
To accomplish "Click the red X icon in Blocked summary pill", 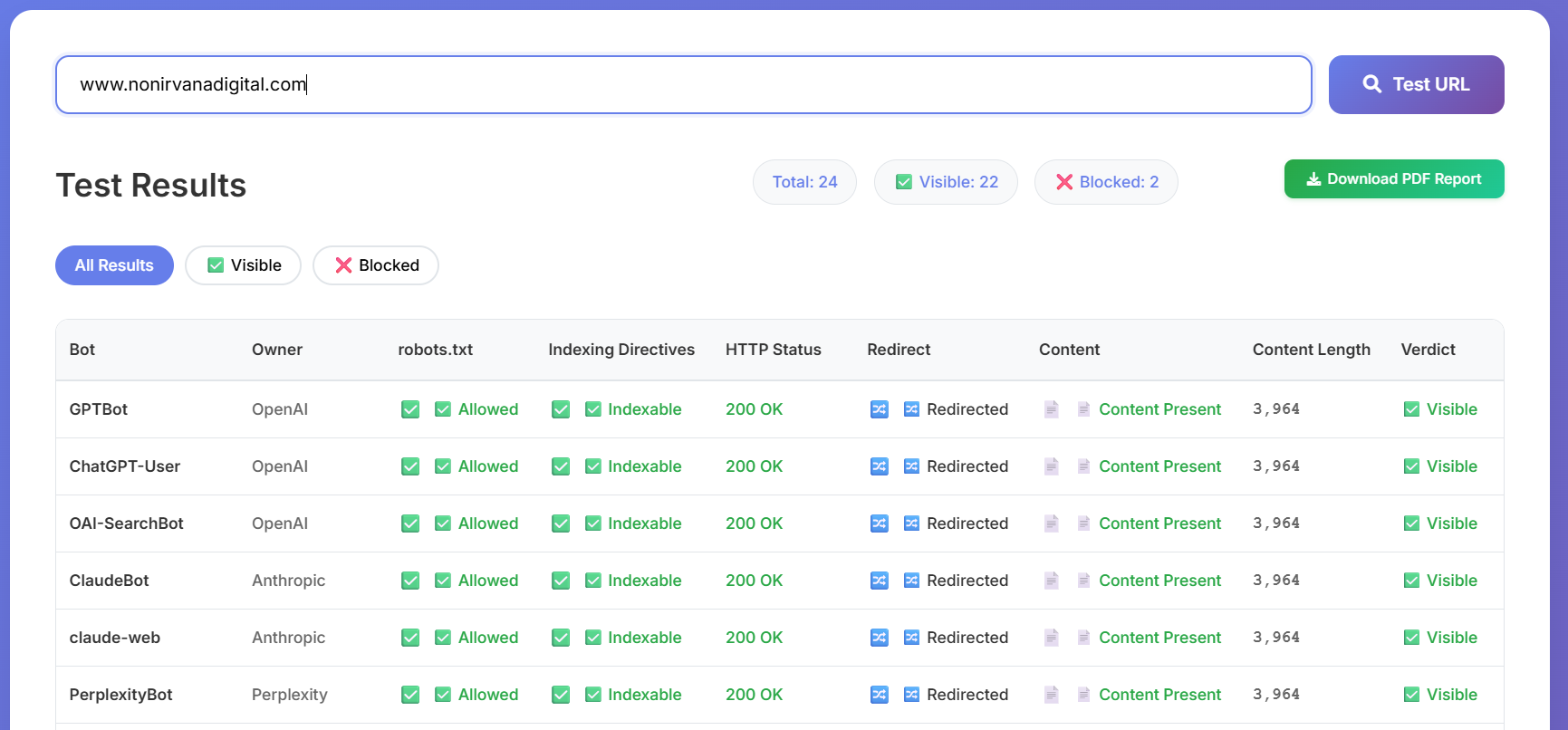I will click(x=1064, y=182).
